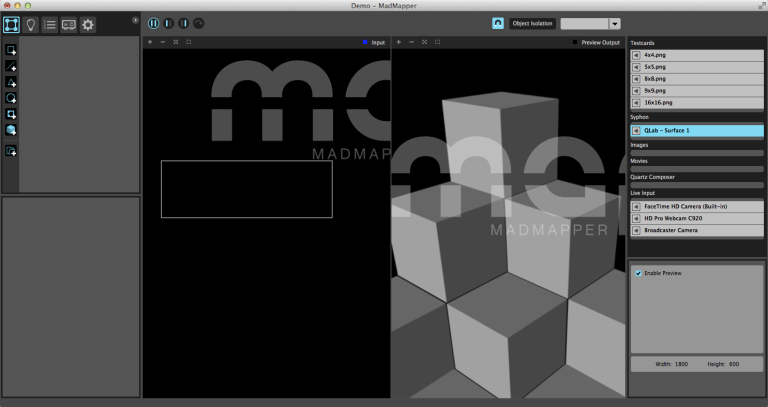Click the Object Isolation button
This screenshot has height=407, width=768.
click(532, 23)
